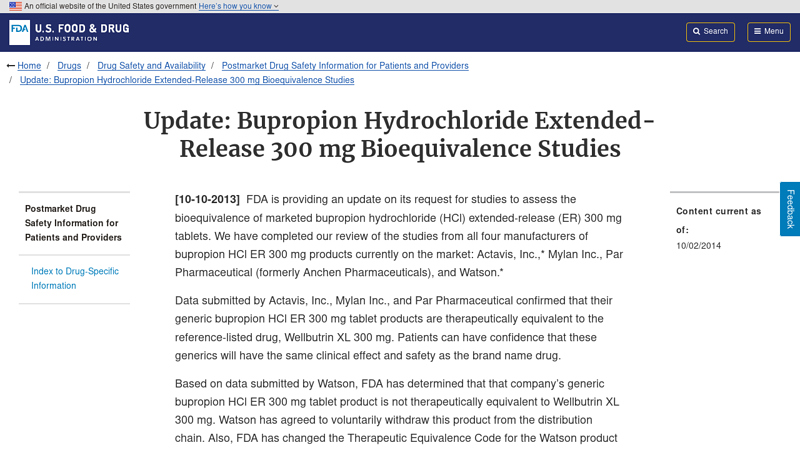Click the date [10-10-2013]

pos(207,199)
